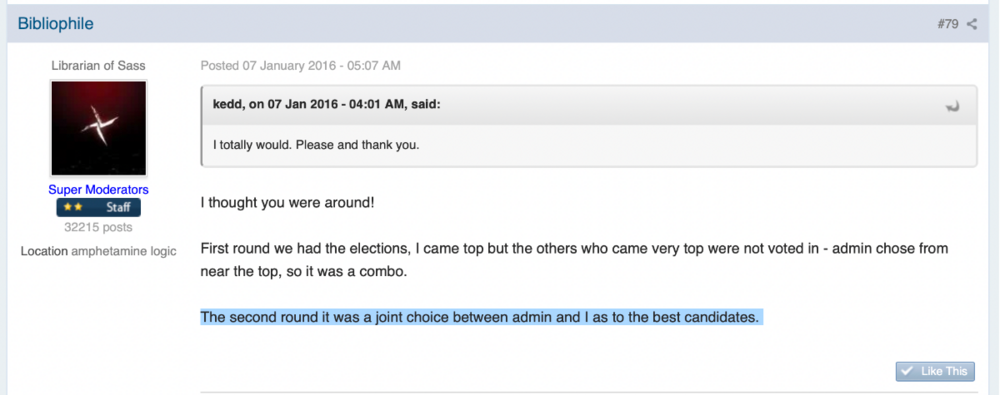The image size is (1000, 395).
Task: Open the #79 post permalink
Action: [x=948, y=25]
